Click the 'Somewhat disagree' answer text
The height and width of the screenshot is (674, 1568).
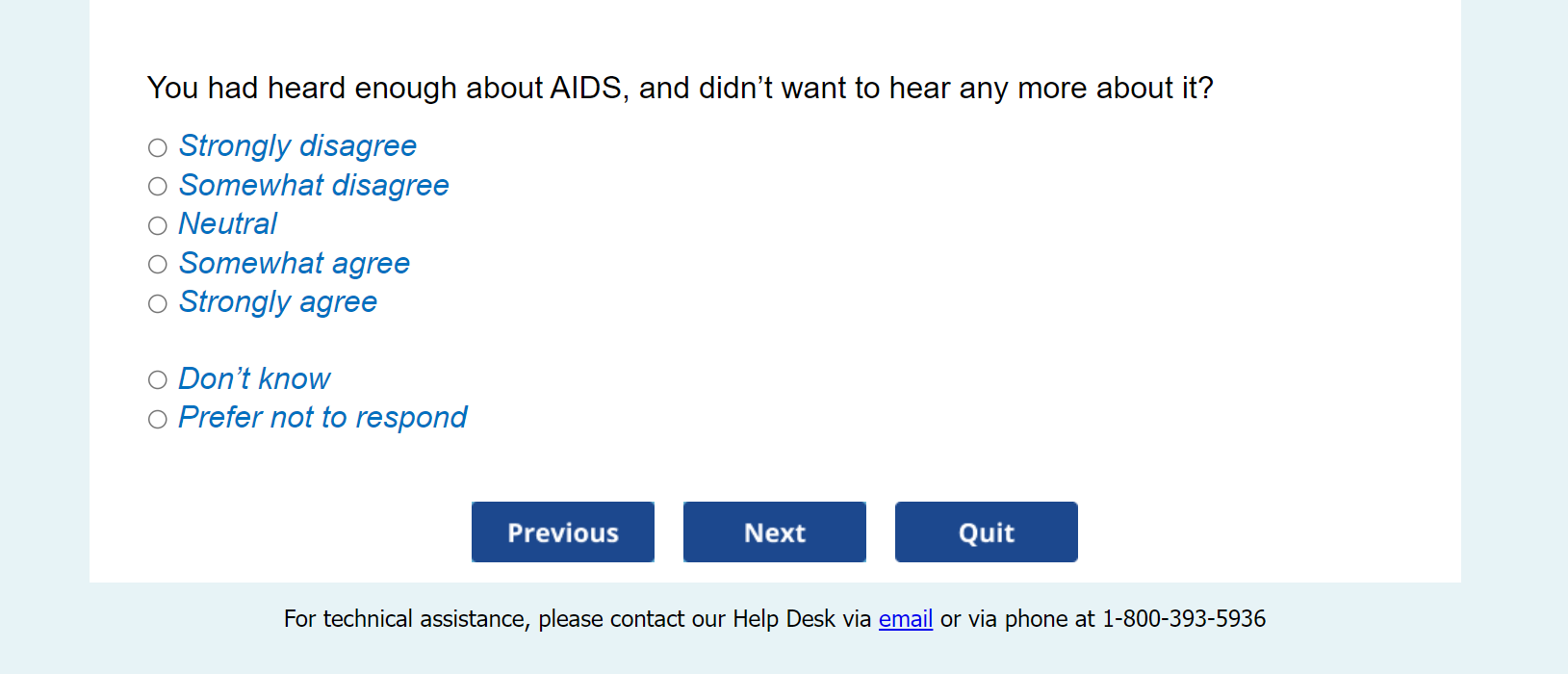(314, 185)
